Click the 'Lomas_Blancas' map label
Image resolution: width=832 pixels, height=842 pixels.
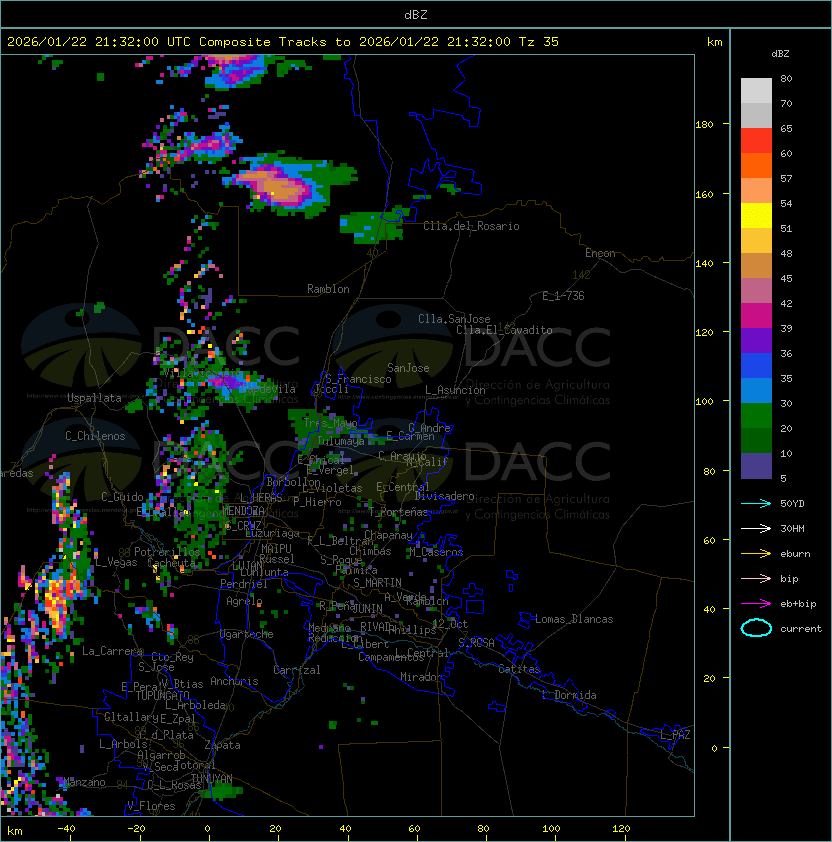(574, 619)
